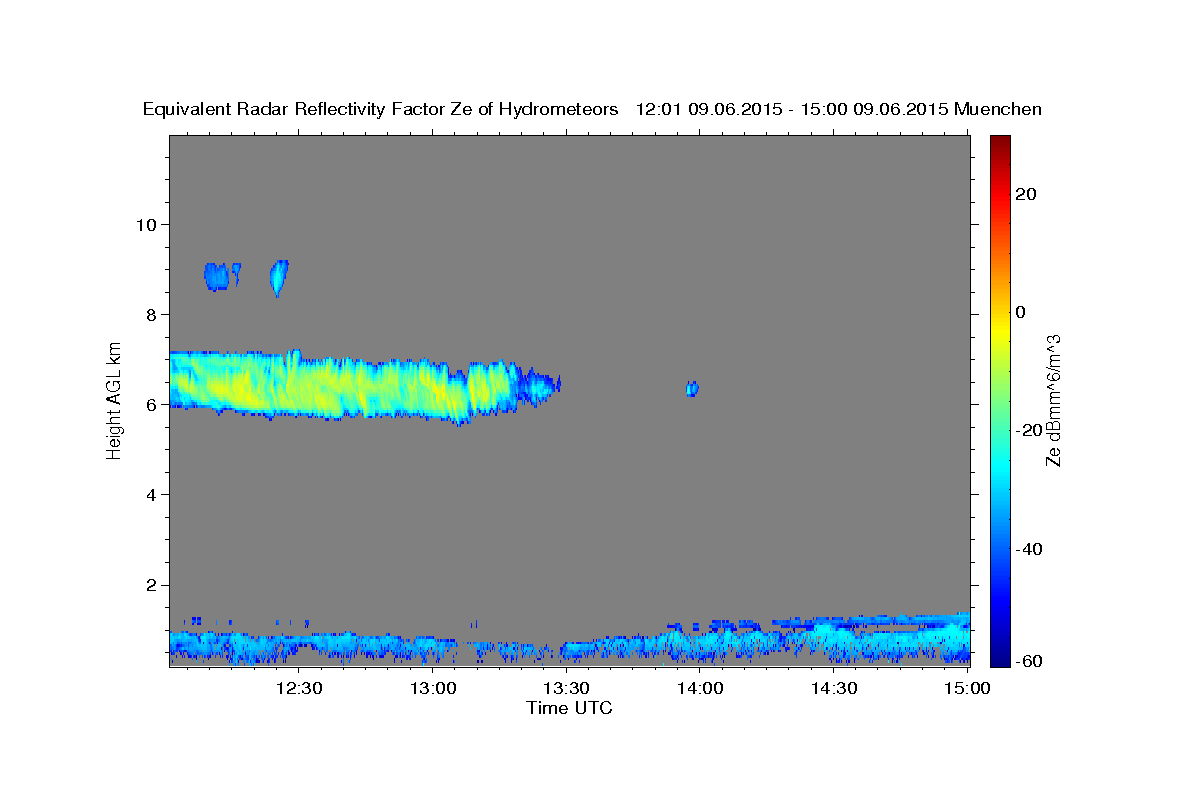Click the '12:30' time tick label
Screen dimensions: 1200x800
point(299,688)
